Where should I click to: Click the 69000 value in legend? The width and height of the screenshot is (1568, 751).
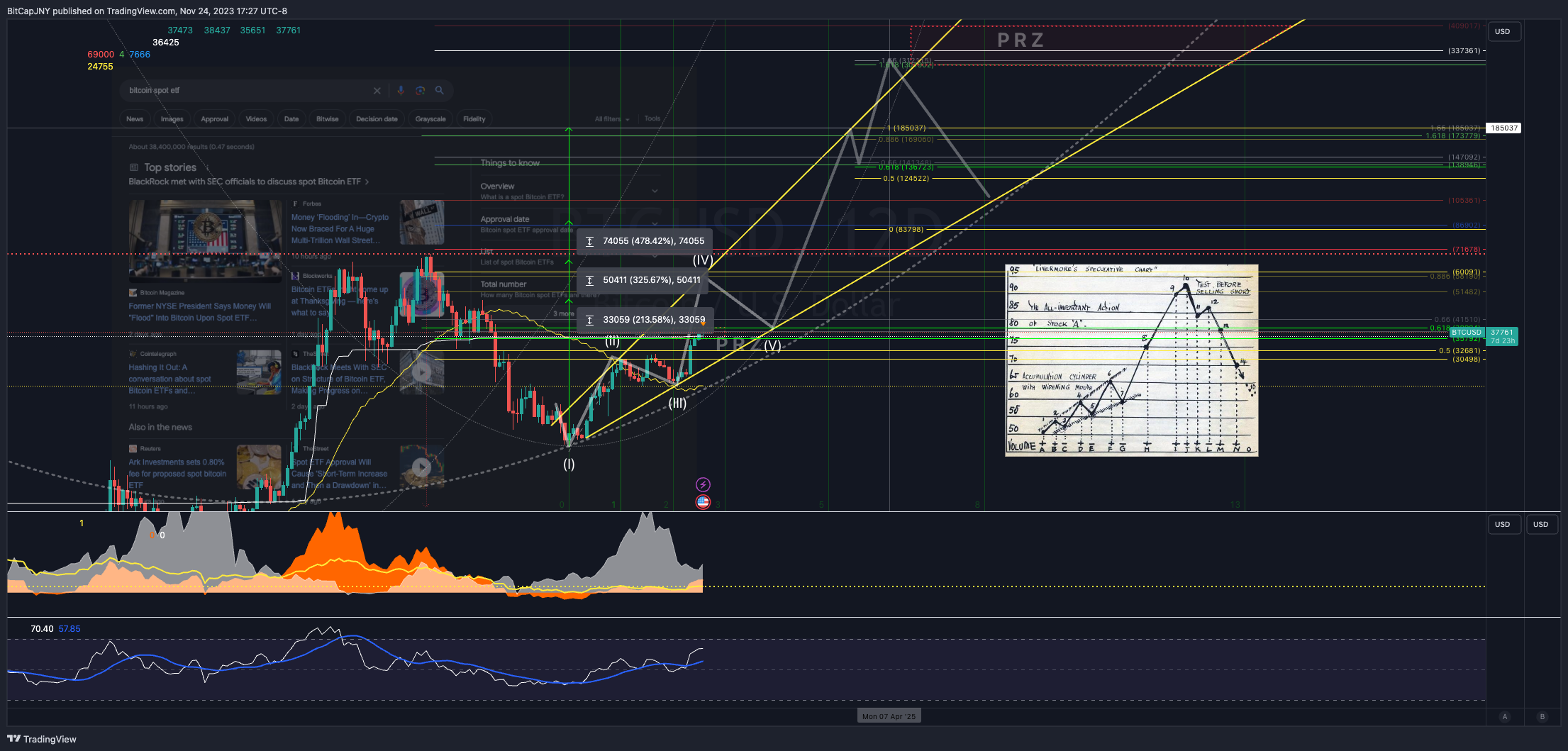(x=101, y=55)
